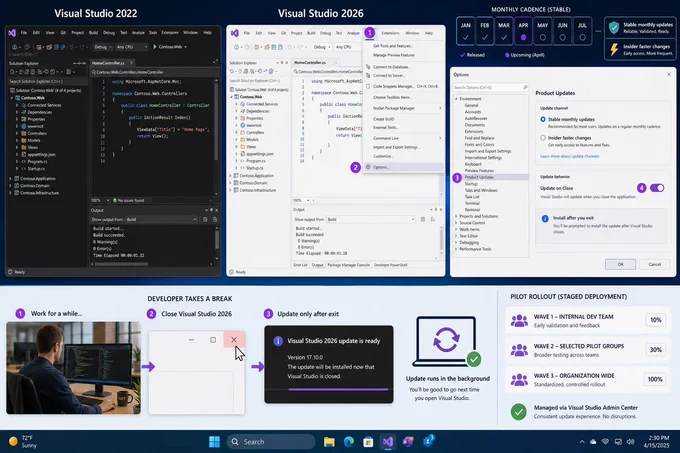This screenshot has height=453, width=680.
Task: Open the Debug configuration dropdown in VS 2026
Action: 322,47
